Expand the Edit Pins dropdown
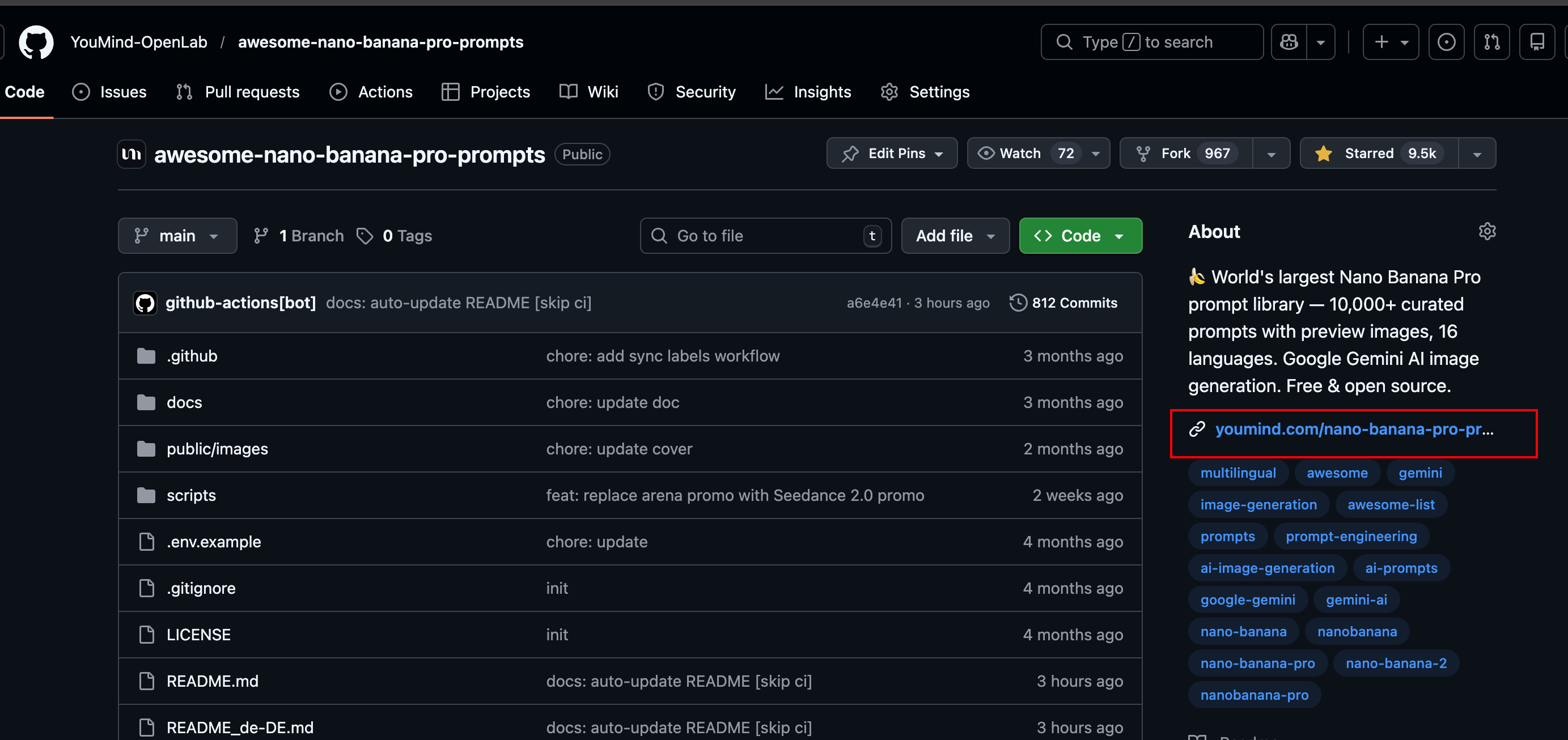Image resolution: width=1568 pixels, height=740 pixels. click(892, 154)
